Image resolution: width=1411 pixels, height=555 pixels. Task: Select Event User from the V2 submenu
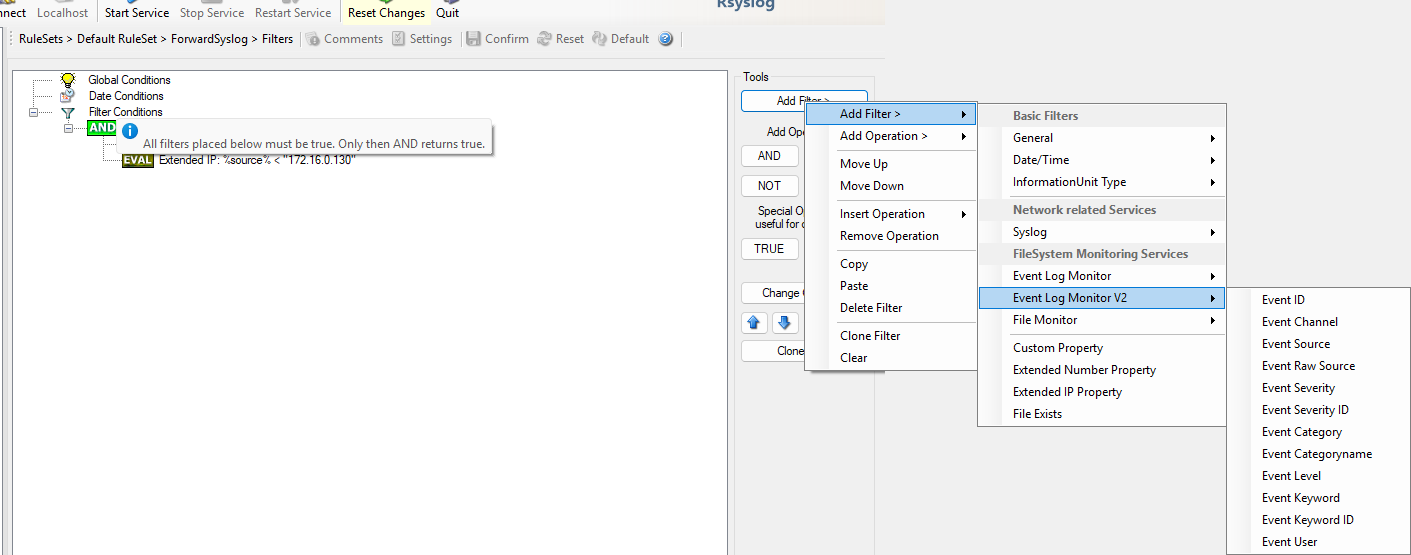pyautogui.click(x=1318, y=542)
